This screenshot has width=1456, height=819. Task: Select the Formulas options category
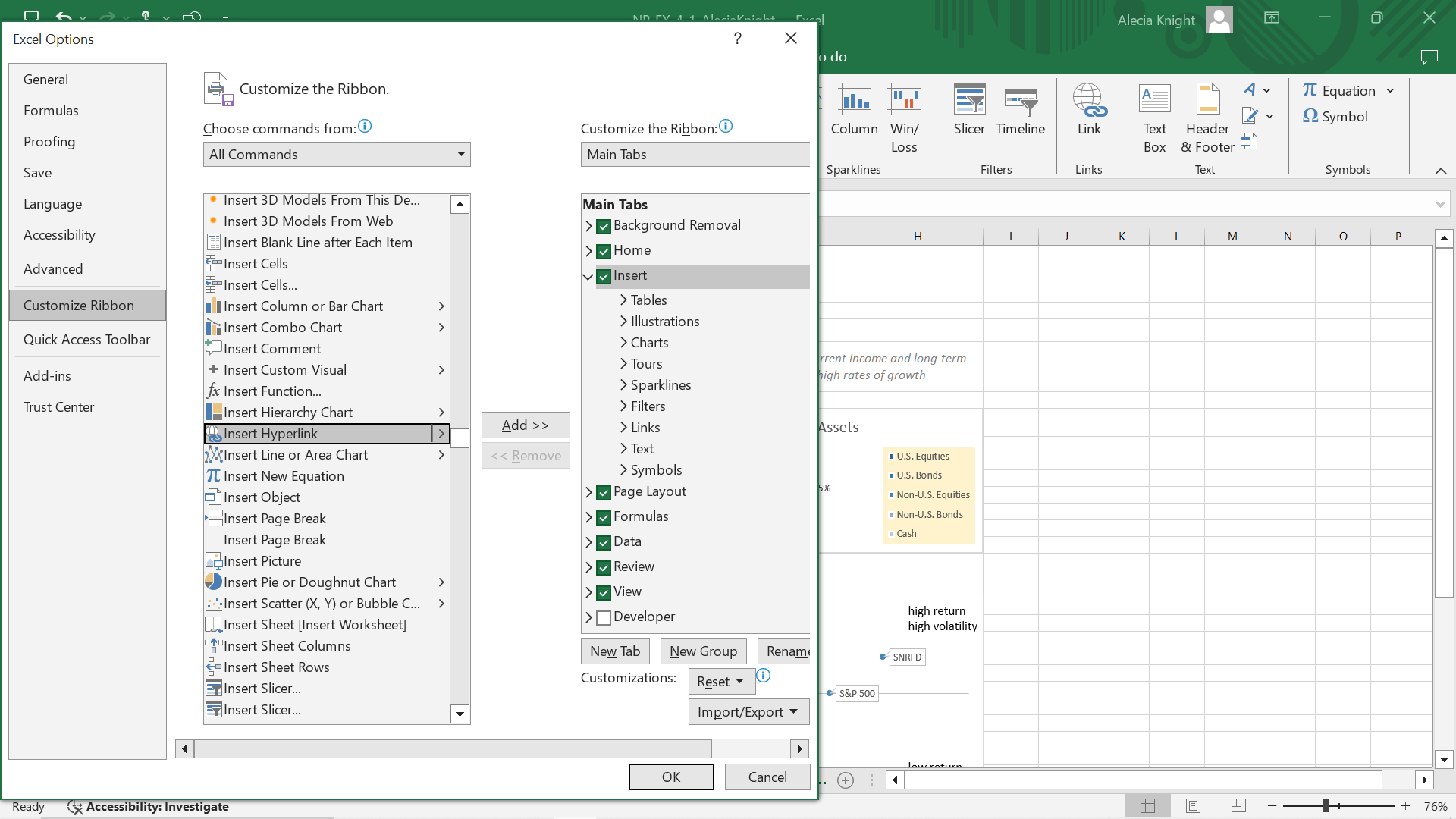point(87,110)
